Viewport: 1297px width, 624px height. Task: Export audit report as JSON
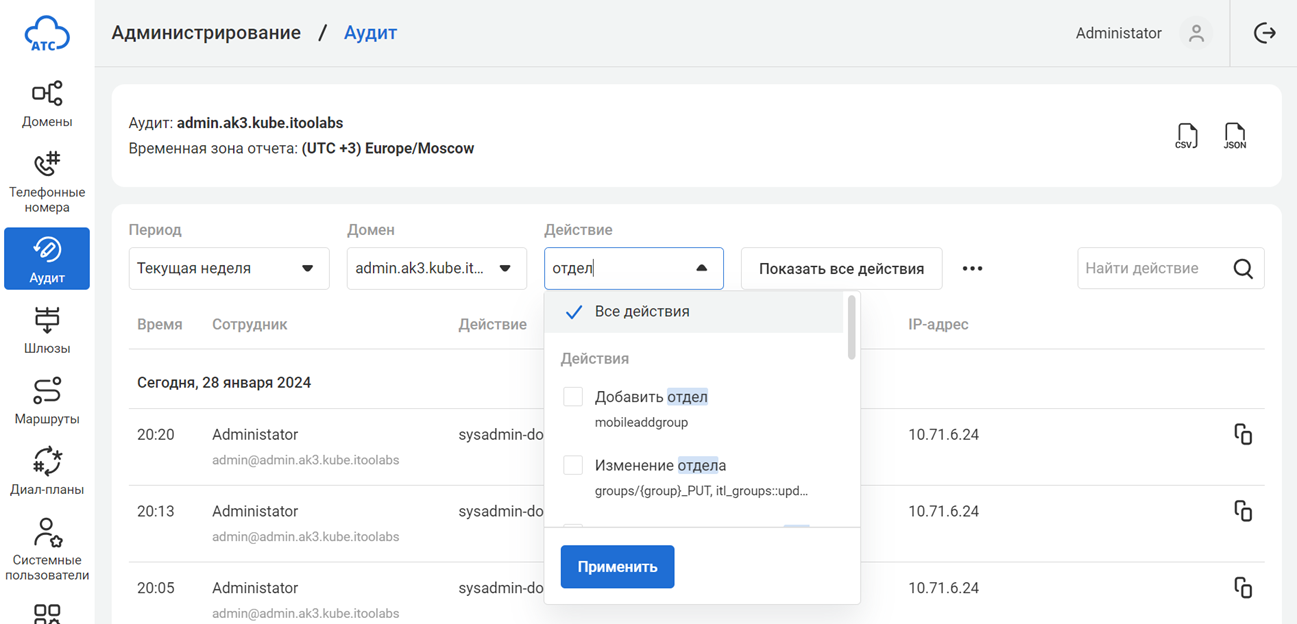[1235, 136]
